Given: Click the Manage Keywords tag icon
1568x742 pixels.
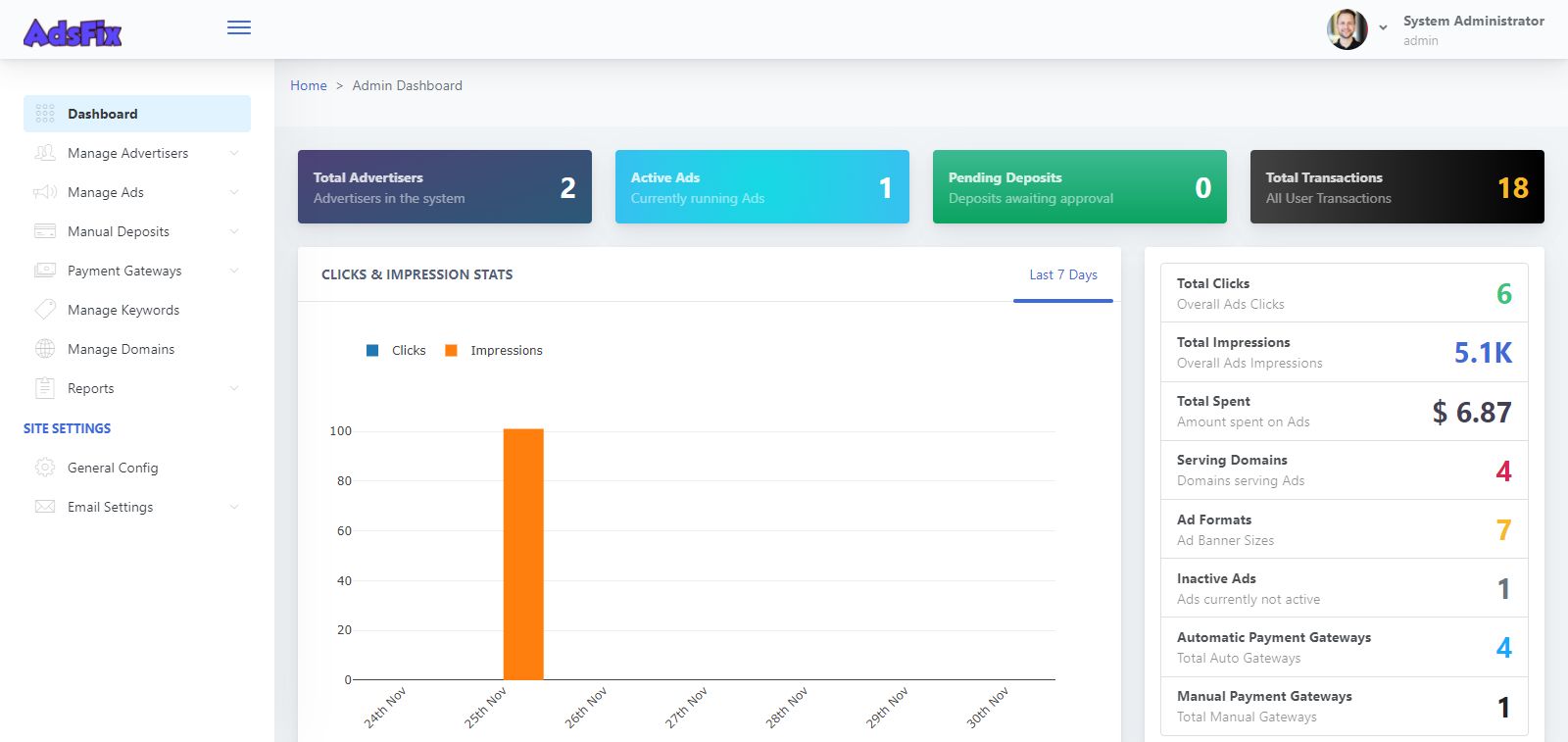Looking at the screenshot, I should pos(45,310).
